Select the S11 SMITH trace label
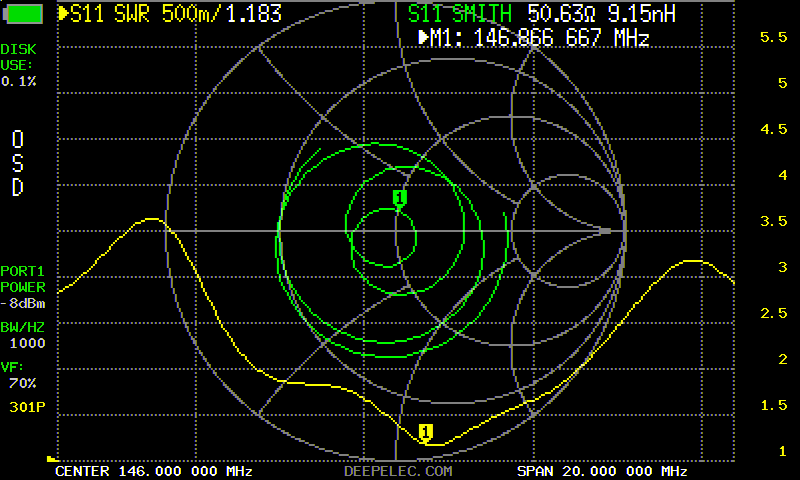The image size is (800, 480). pyautogui.click(x=460, y=14)
